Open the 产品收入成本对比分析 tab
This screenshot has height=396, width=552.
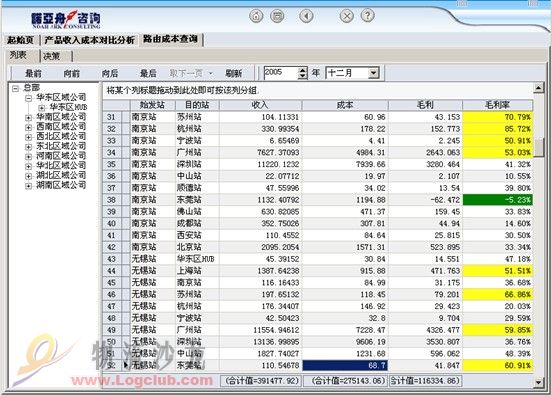(x=89, y=40)
